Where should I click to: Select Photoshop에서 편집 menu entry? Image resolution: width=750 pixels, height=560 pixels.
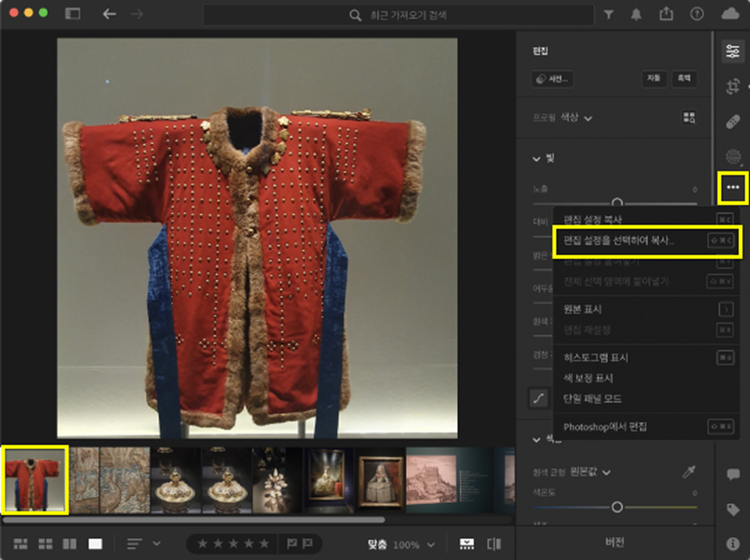[x=606, y=426]
